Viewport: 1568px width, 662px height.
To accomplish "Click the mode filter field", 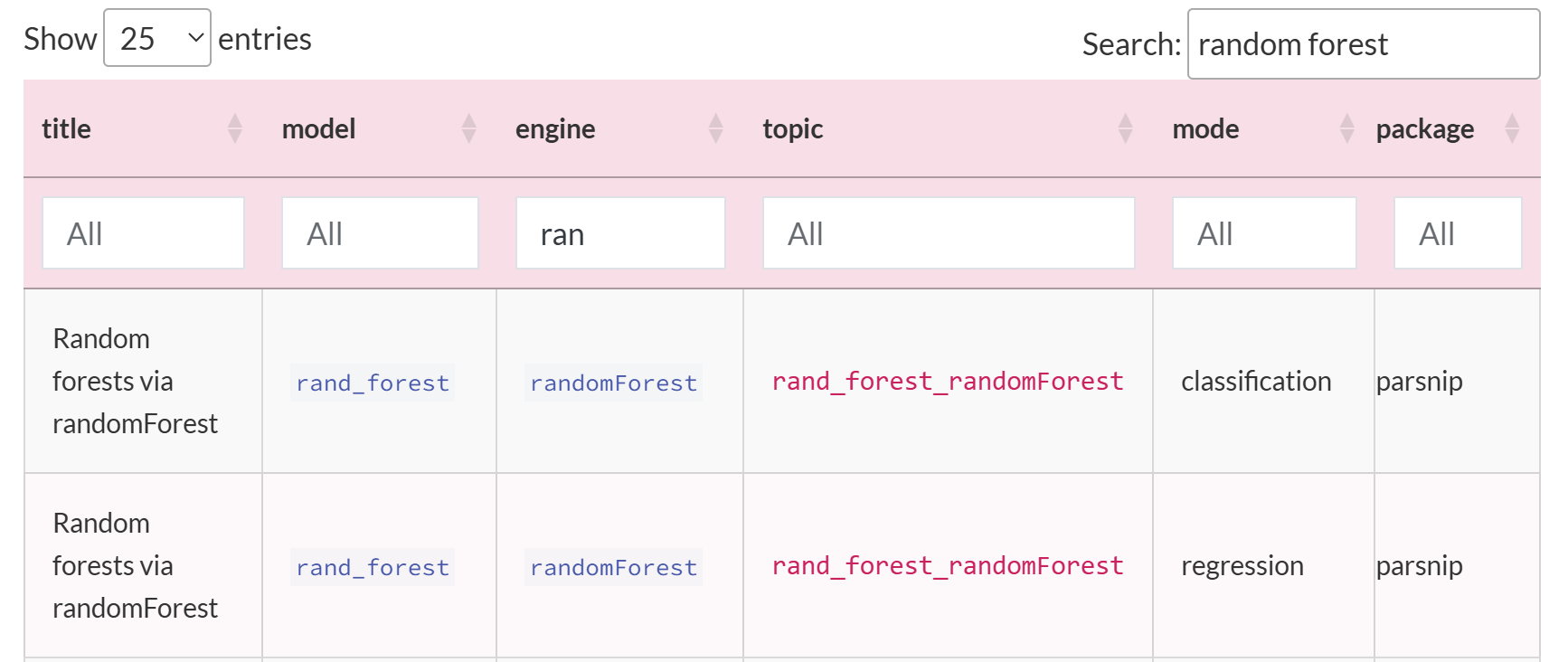I will pos(1264,233).
